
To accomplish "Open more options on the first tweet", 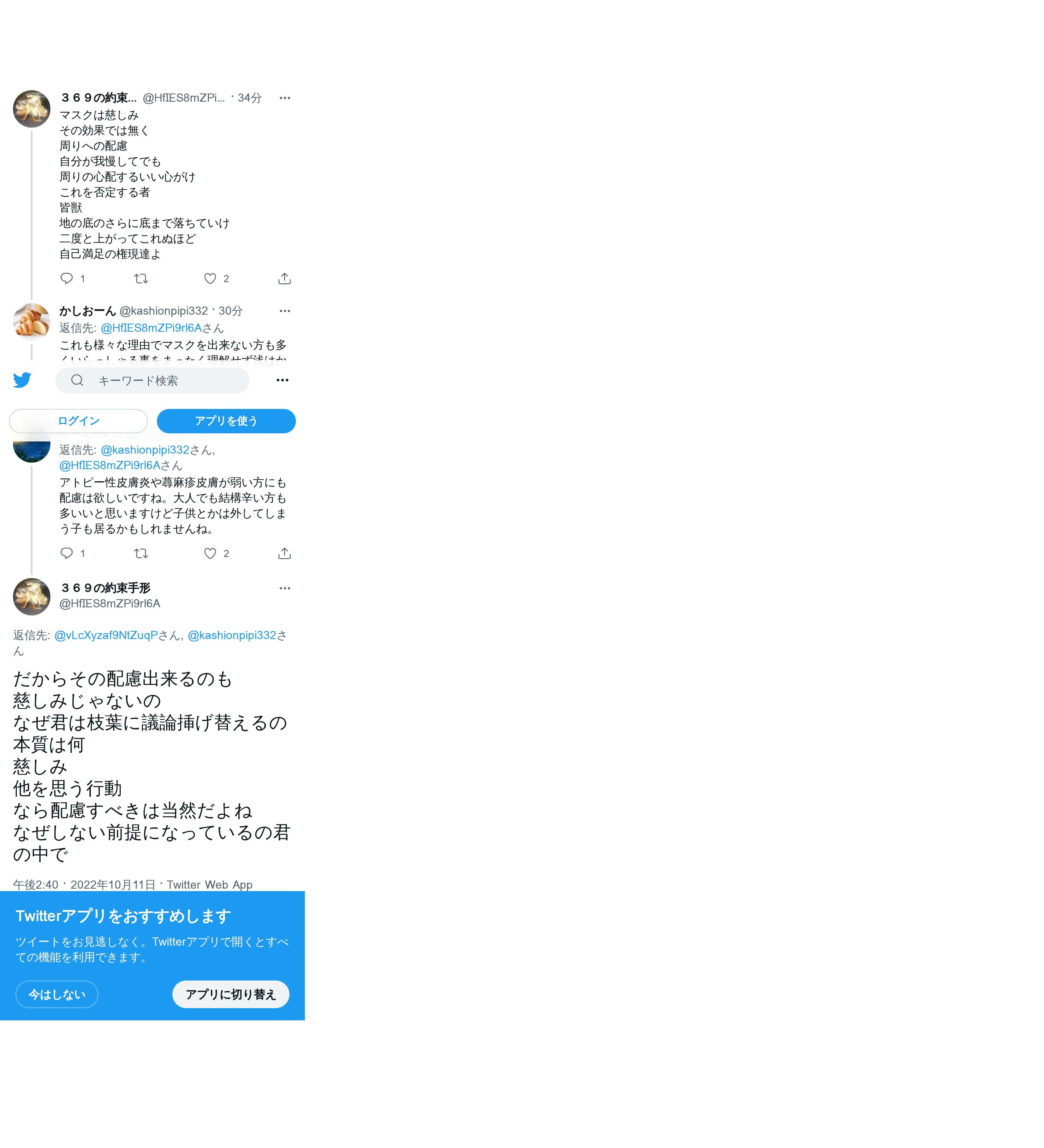I will tap(285, 98).
